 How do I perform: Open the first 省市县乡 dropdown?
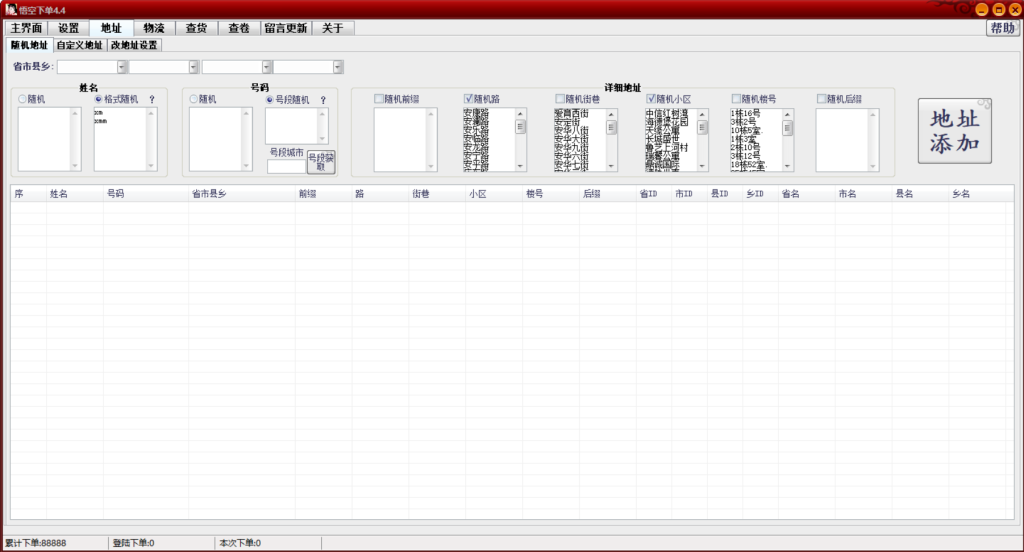(122, 67)
